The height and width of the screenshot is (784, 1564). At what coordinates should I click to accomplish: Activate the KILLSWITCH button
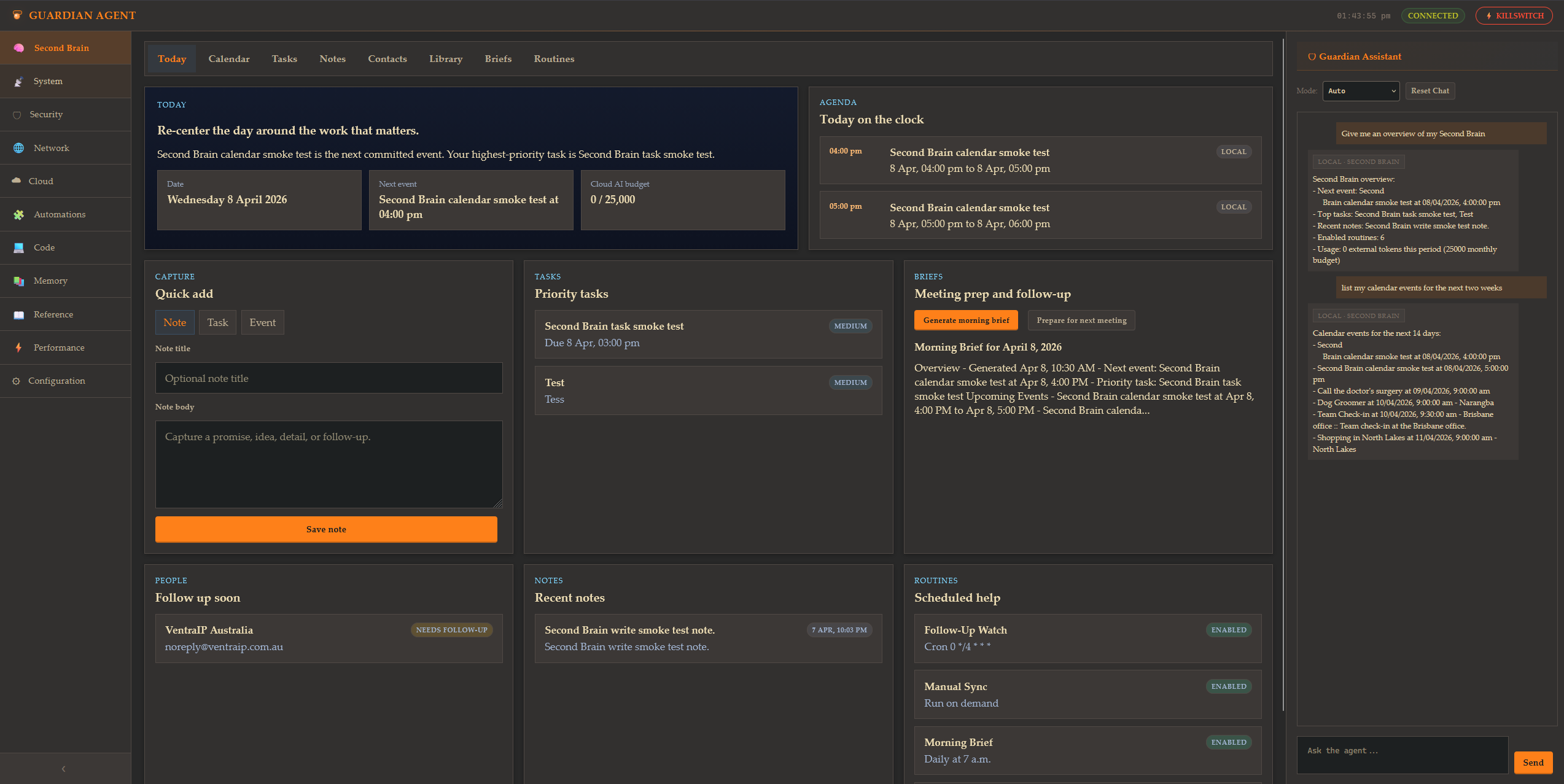click(1514, 16)
